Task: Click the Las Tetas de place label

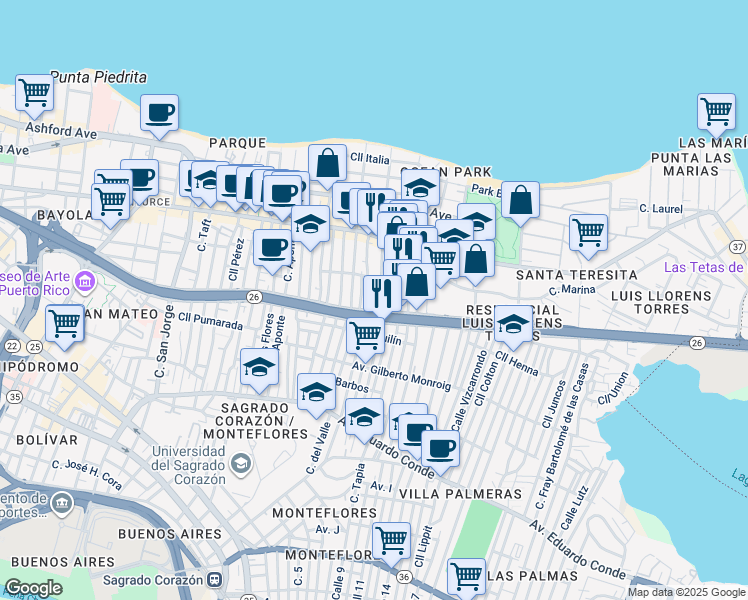Action: pyautogui.click(x=704, y=267)
